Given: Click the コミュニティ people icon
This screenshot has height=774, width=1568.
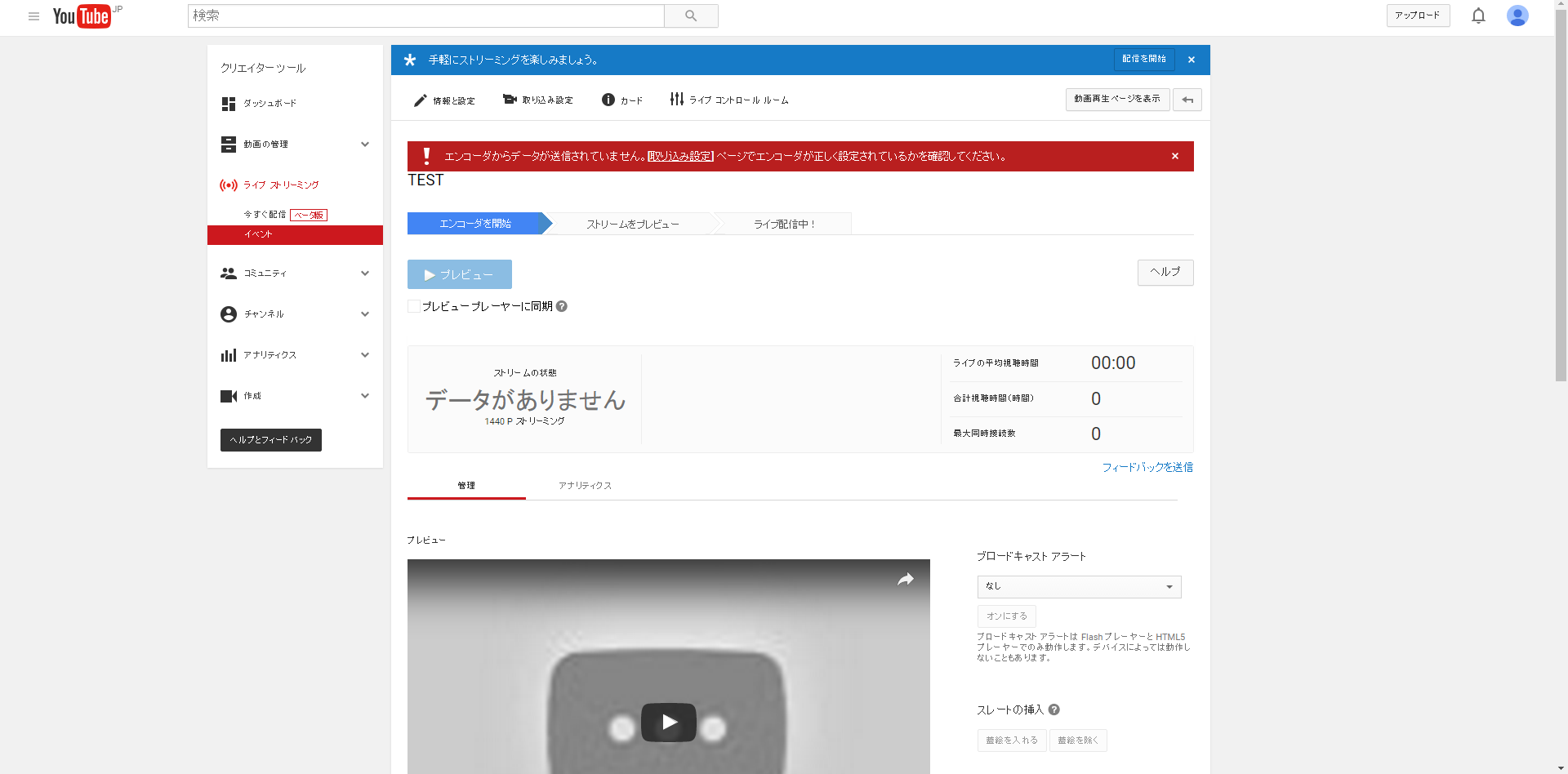Looking at the screenshot, I should [x=229, y=274].
